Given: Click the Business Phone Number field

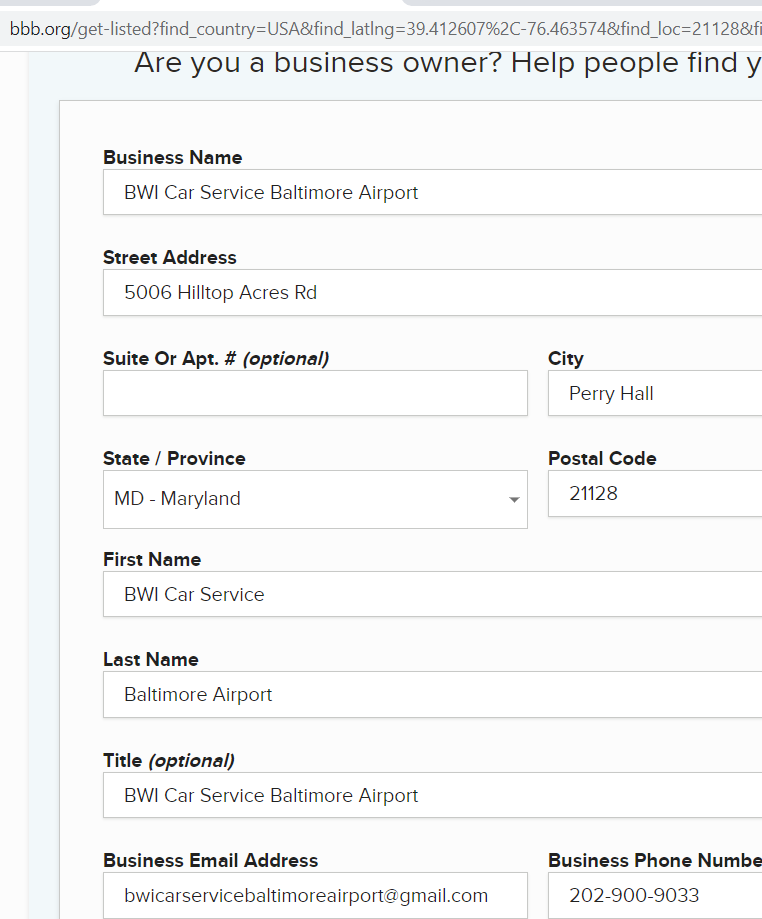Looking at the screenshot, I should 655,896.
